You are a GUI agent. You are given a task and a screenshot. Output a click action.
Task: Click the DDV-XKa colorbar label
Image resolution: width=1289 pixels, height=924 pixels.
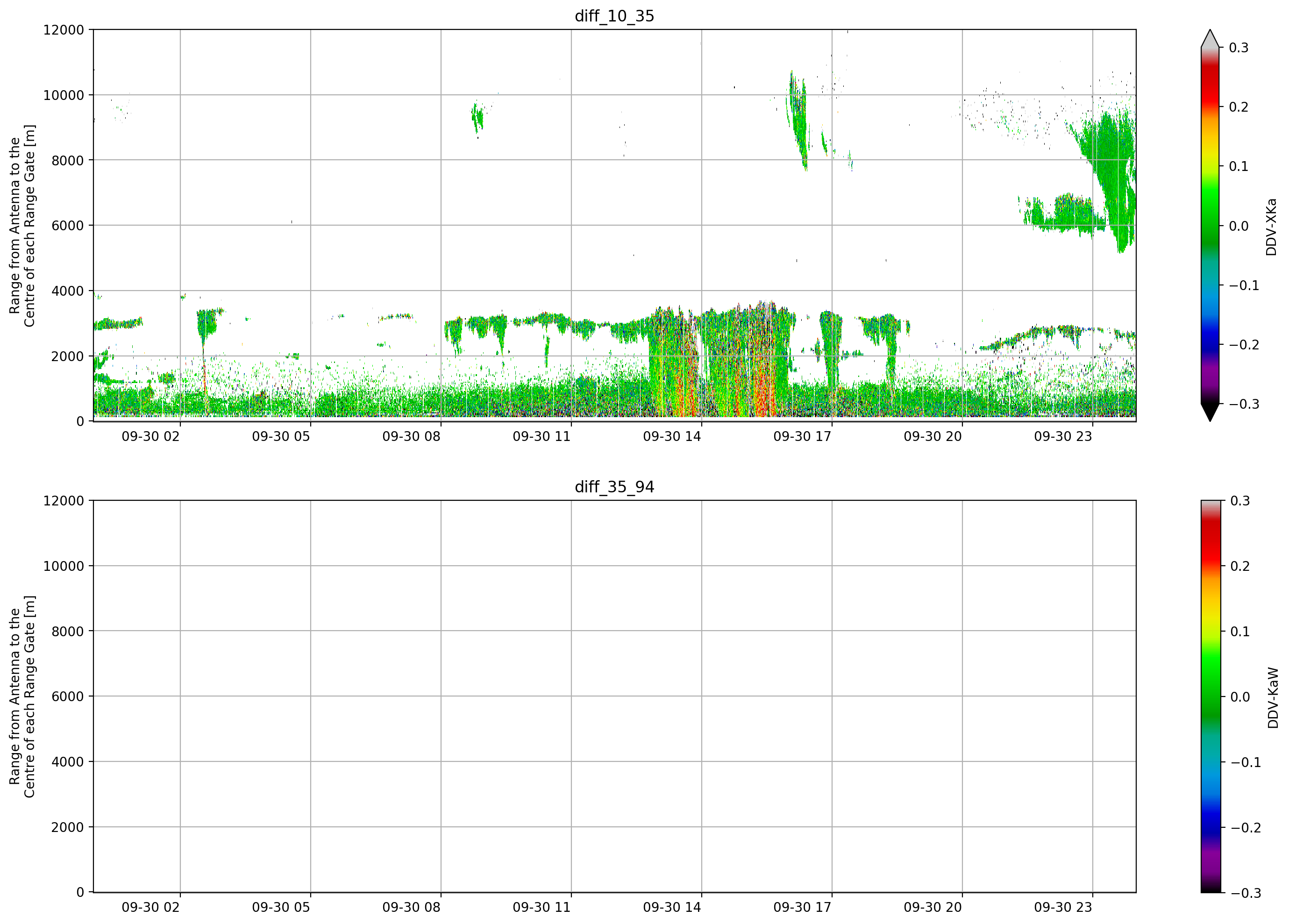1271,227
